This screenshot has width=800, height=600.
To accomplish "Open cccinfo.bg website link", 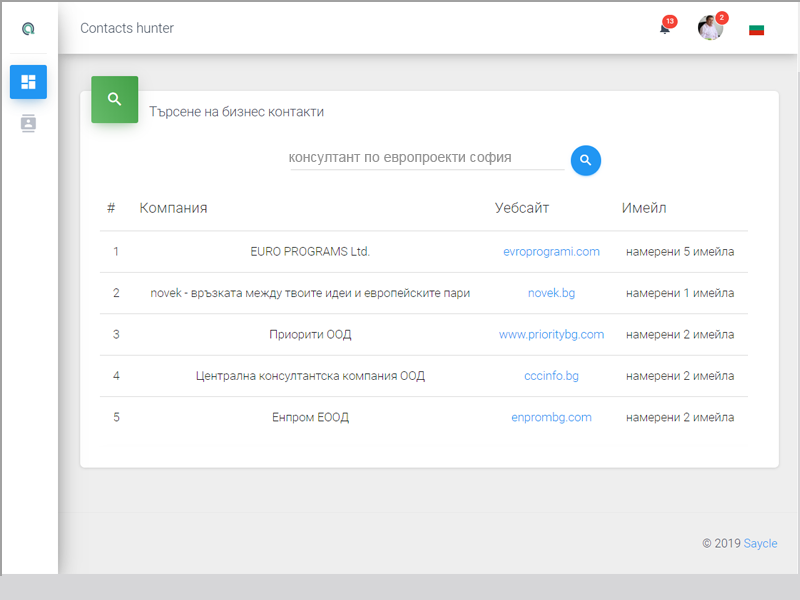I will [x=551, y=376].
